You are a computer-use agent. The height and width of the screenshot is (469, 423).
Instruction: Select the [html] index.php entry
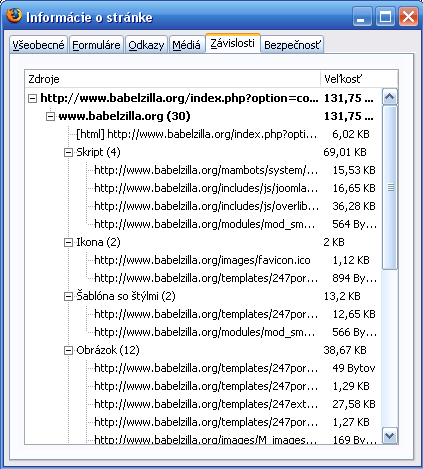pyautogui.click(x=204, y=134)
